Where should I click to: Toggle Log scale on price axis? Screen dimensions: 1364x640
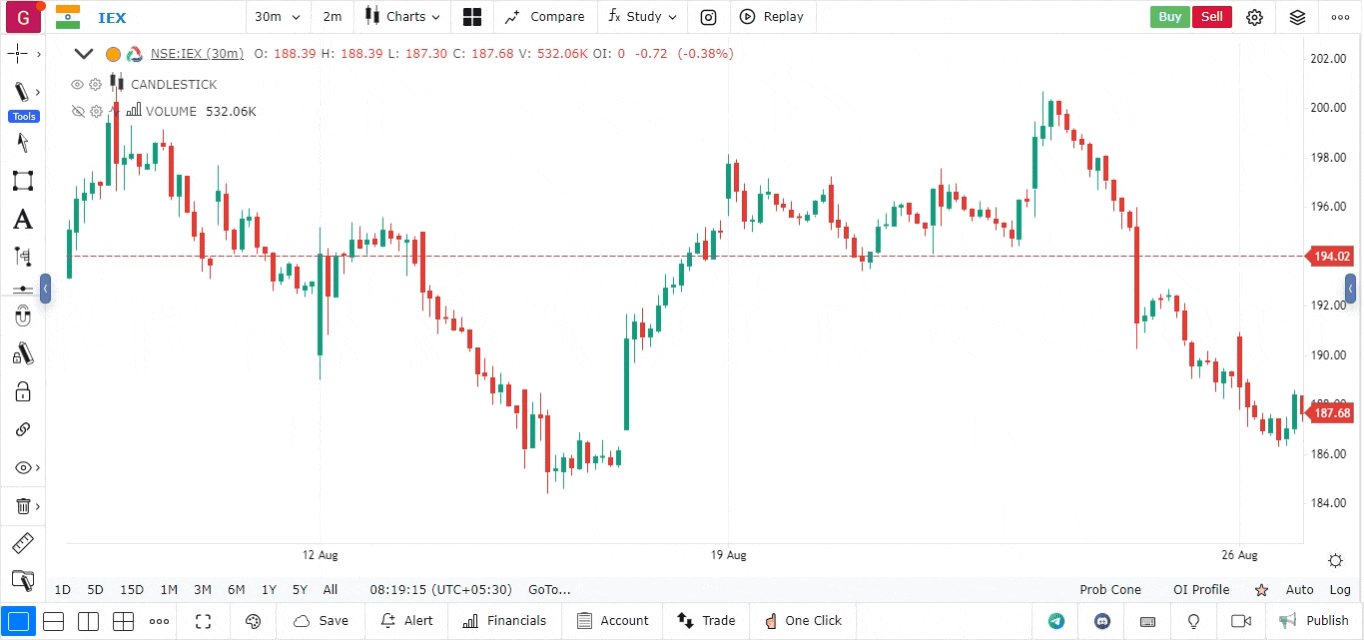pos(1340,590)
